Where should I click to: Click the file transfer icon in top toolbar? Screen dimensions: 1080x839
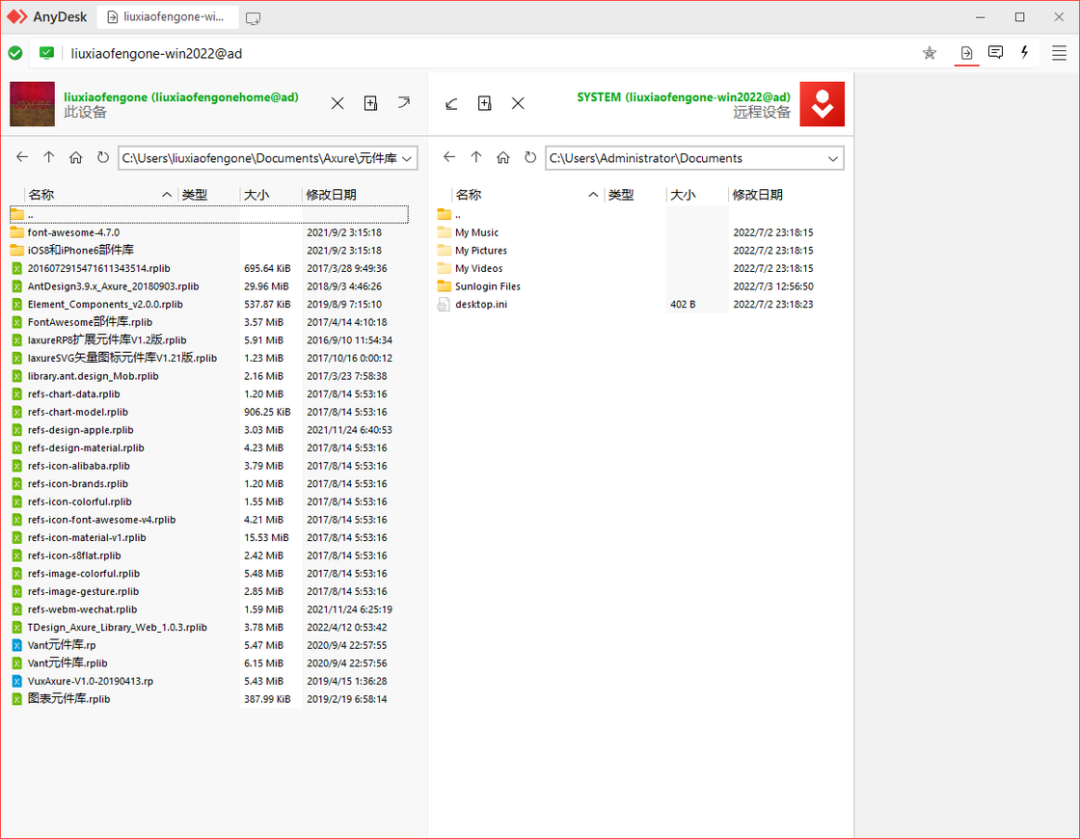tap(966, 53)
